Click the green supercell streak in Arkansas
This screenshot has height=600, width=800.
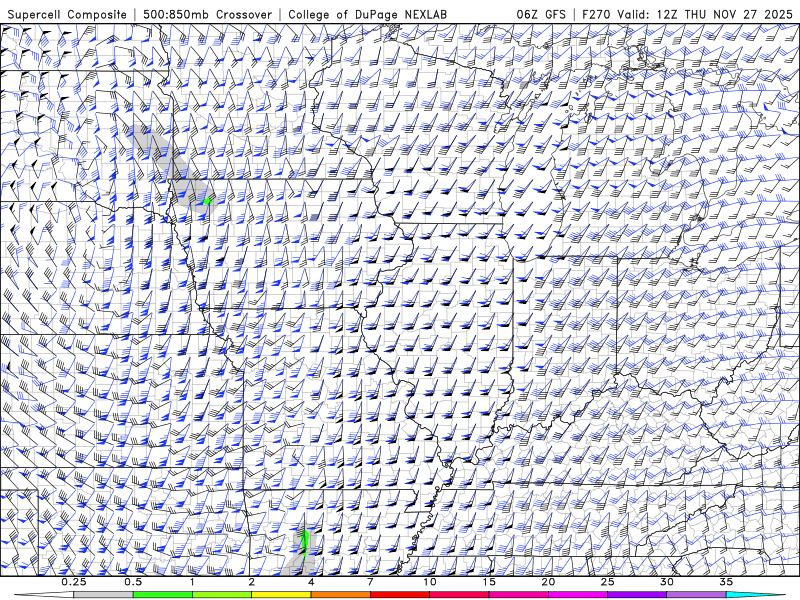[305, 542]
